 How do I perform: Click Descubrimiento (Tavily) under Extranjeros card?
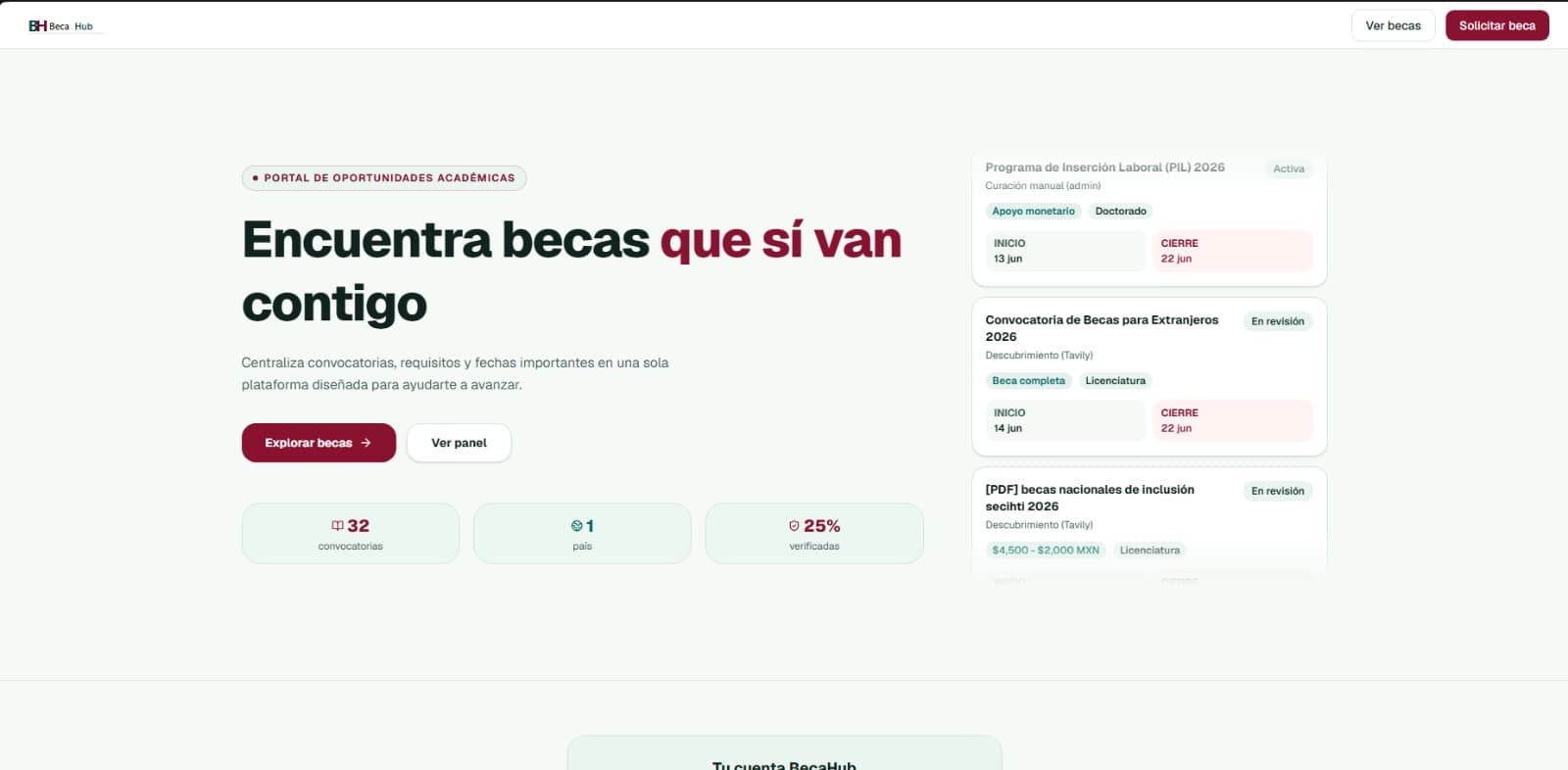[1039, 355]
